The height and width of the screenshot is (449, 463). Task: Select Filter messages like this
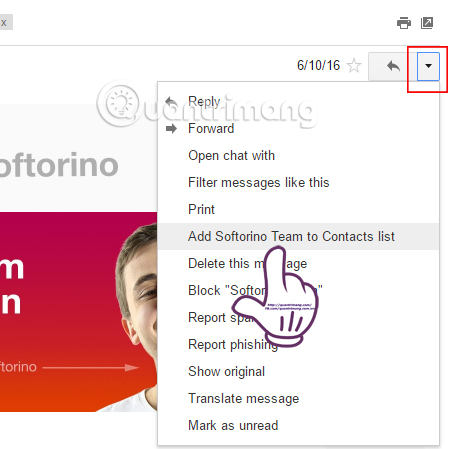298,182
